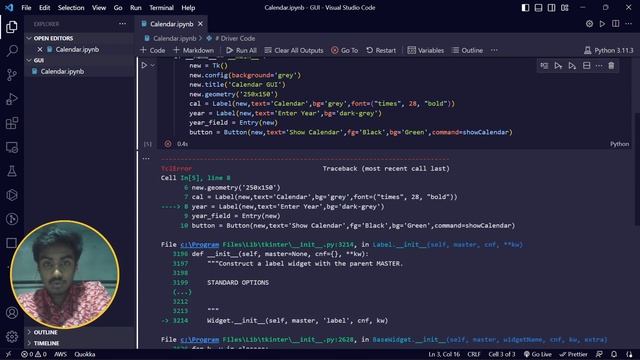
Task: Click Run All cells
Action: [x=241, y=51]
